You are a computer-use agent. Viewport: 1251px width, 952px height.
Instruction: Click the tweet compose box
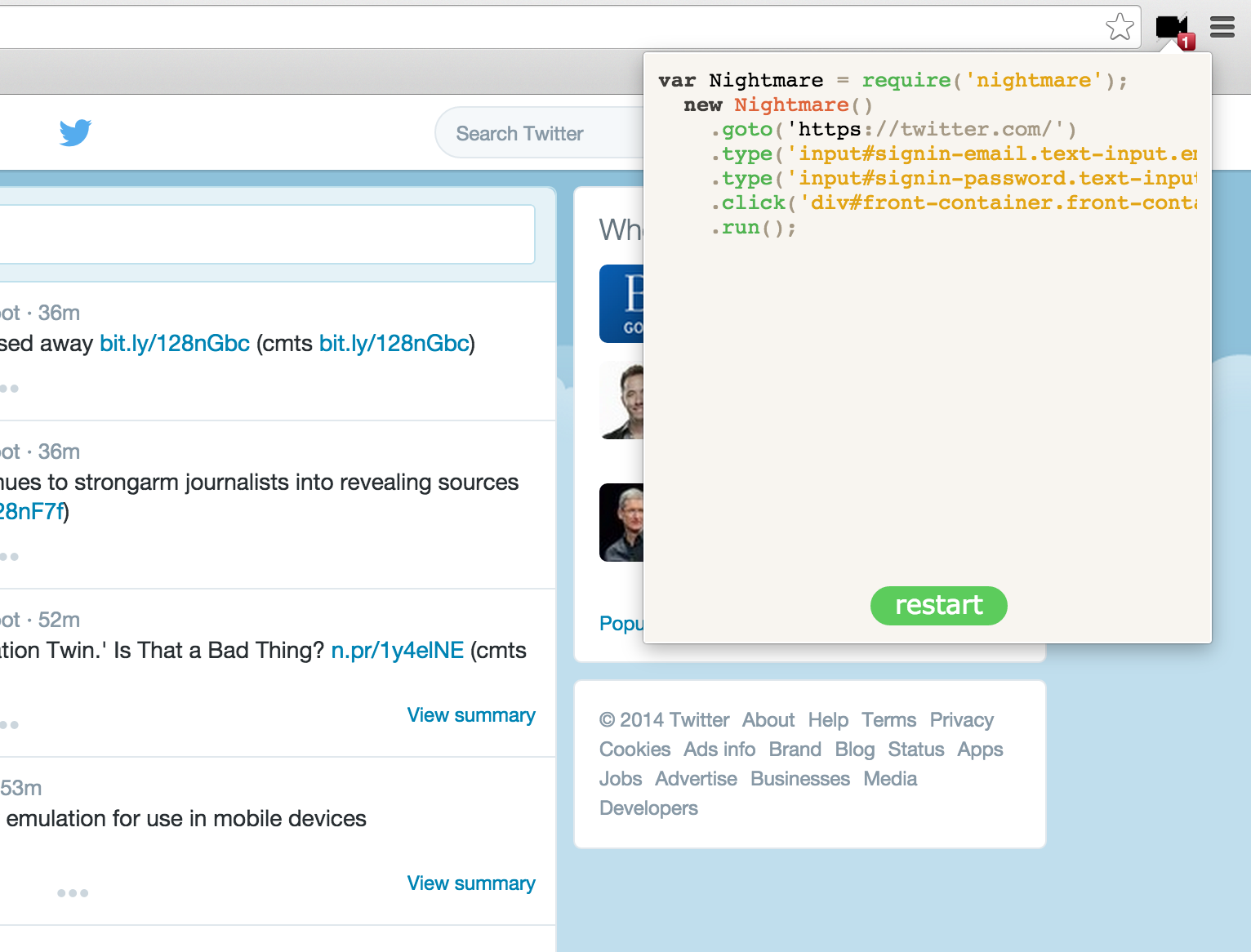(267, 234)
